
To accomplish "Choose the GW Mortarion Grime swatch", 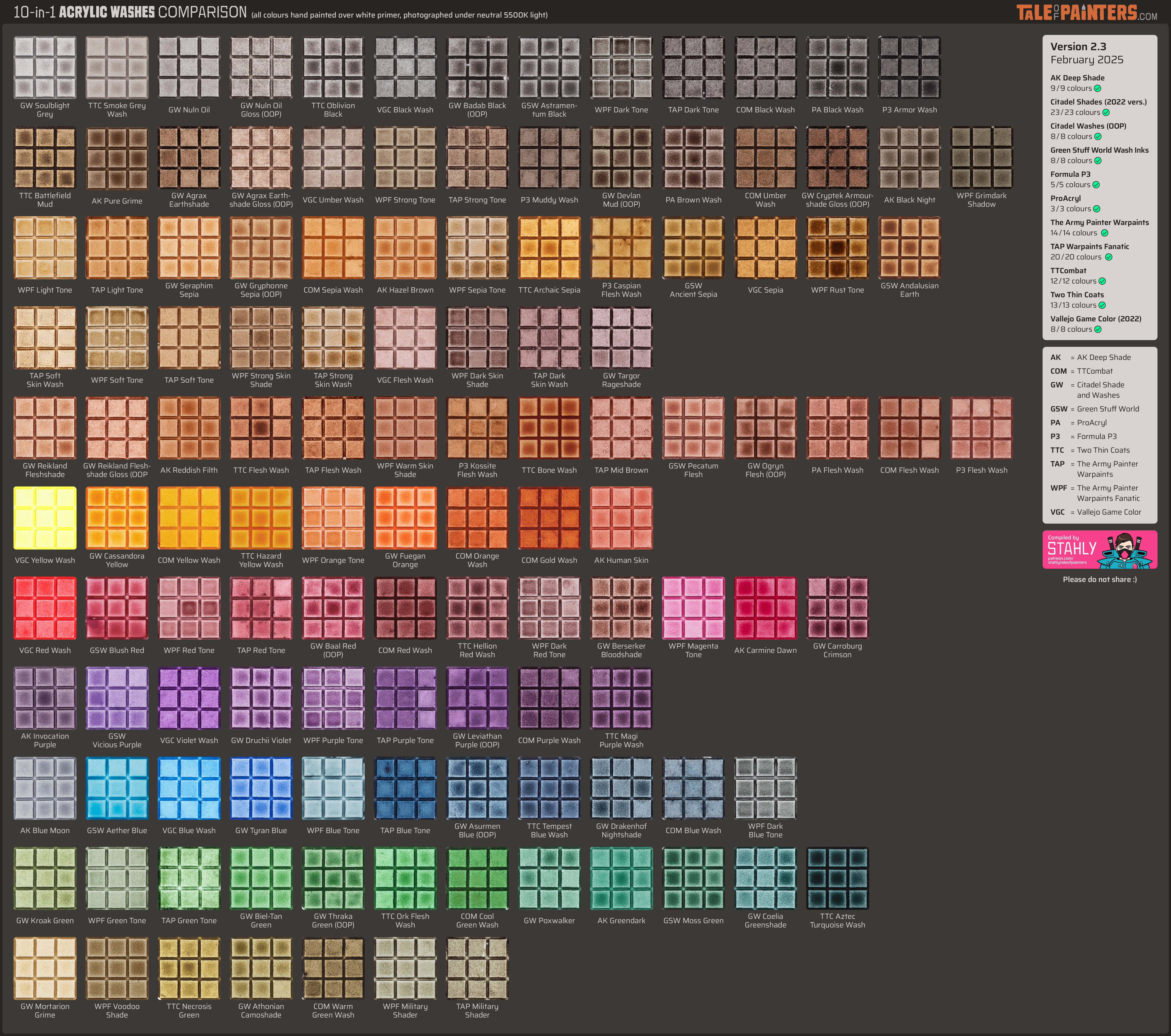I will 45,968.
